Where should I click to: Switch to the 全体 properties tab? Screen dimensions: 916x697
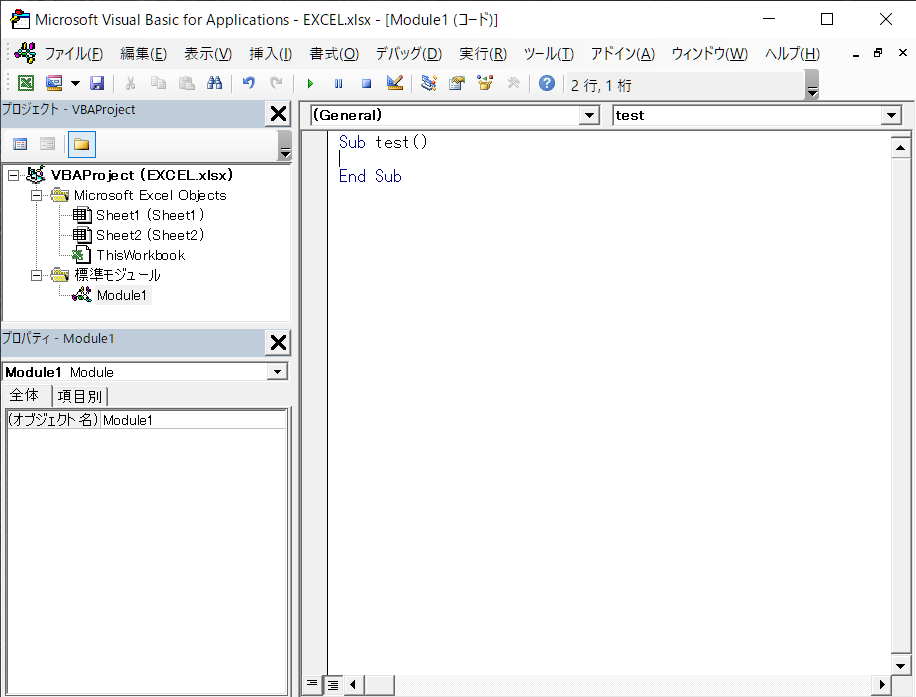(24, 396)
